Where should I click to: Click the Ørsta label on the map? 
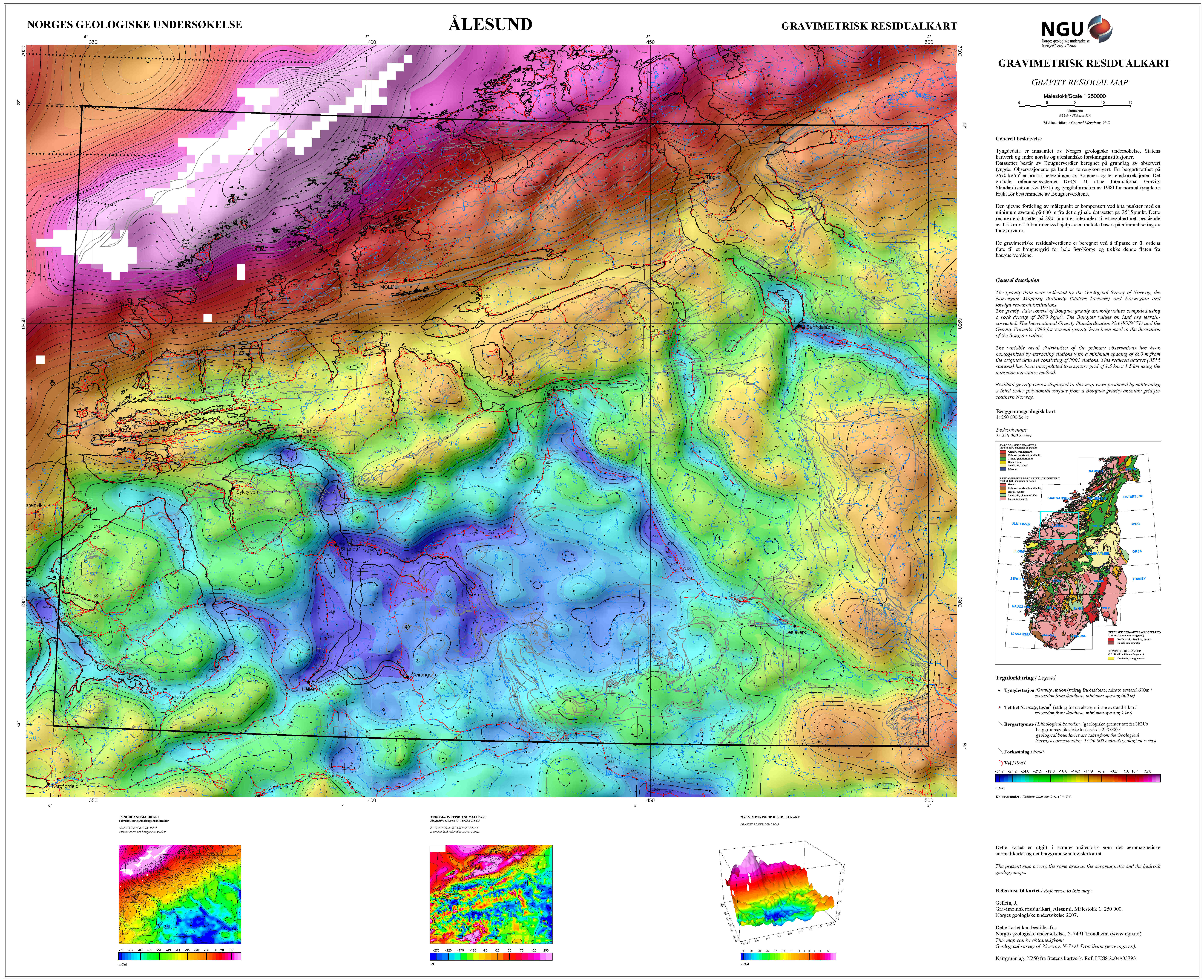[x=100, y=595]
